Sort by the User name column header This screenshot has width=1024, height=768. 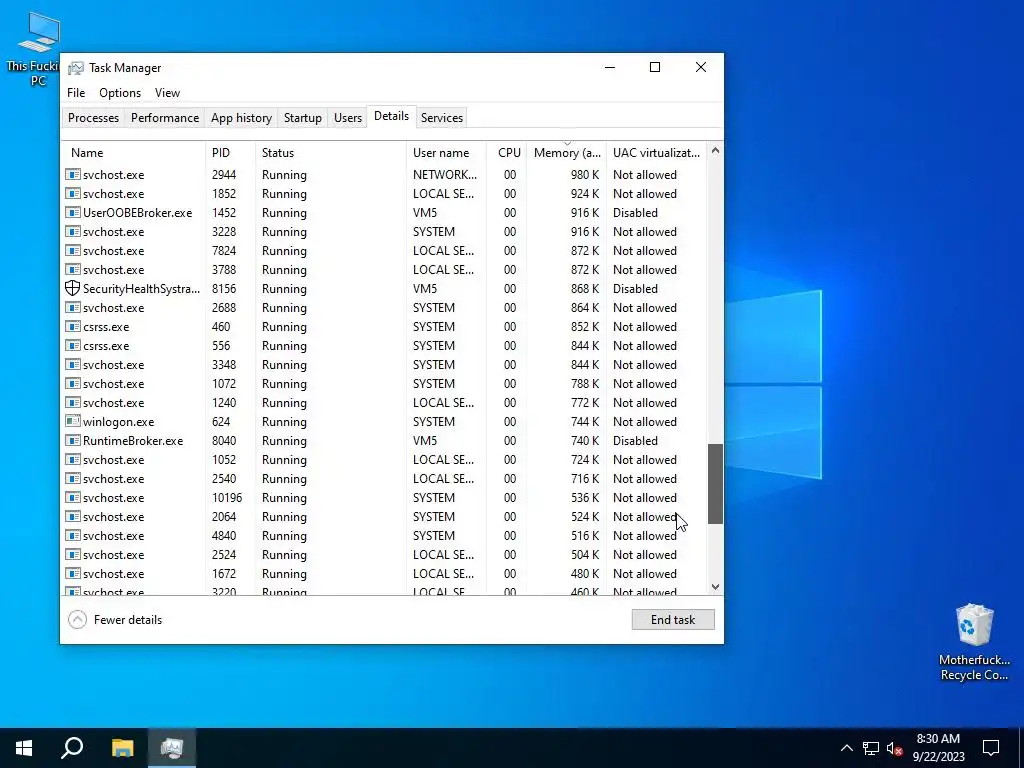coord(447,153)
